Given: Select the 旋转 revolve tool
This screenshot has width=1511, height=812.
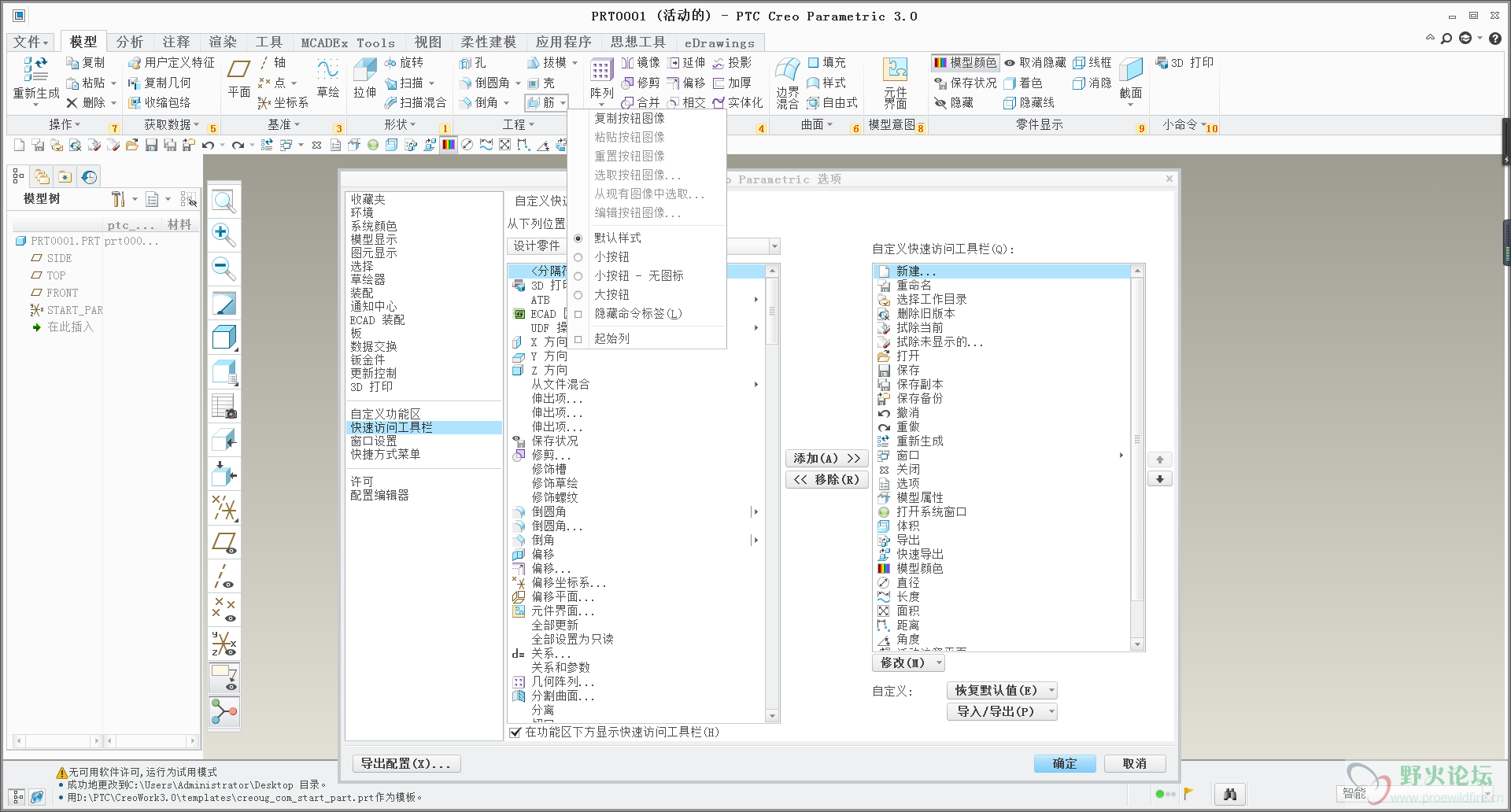Looking at the screenshot, I should coord(405,63).
